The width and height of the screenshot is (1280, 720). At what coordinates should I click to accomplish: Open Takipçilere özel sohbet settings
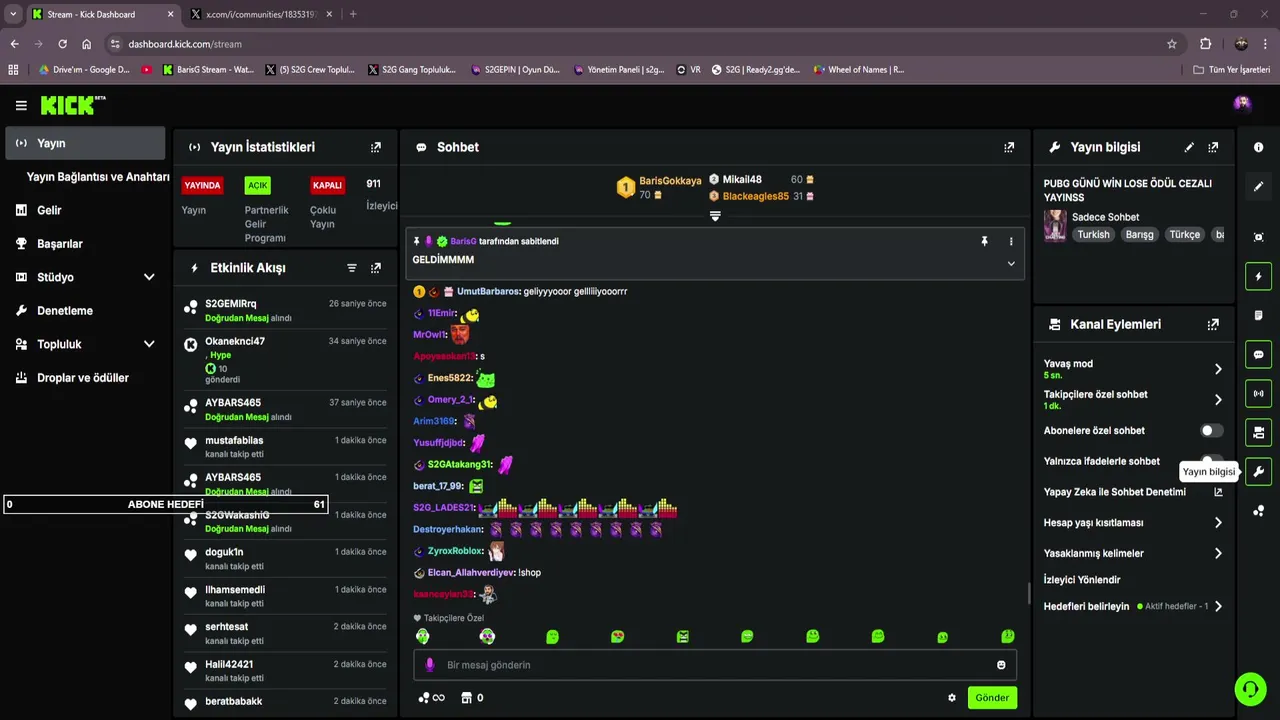(x=1133, y=400)
